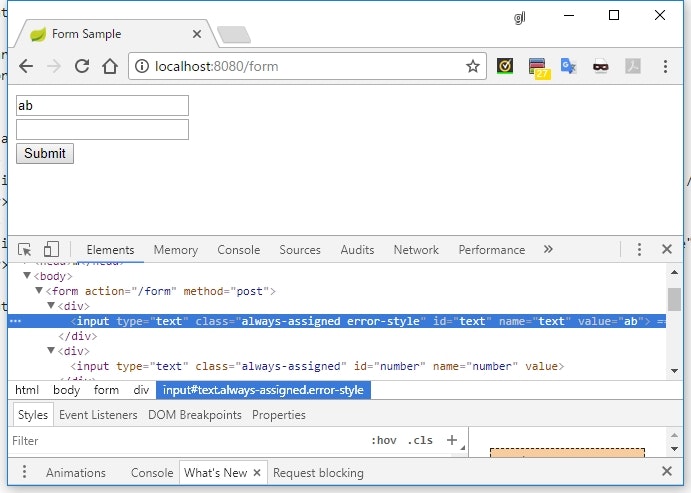The height and width of the screenshot is (493, 691).
Task: Select input#text breadcrumb item
Action: pos(263,390)
